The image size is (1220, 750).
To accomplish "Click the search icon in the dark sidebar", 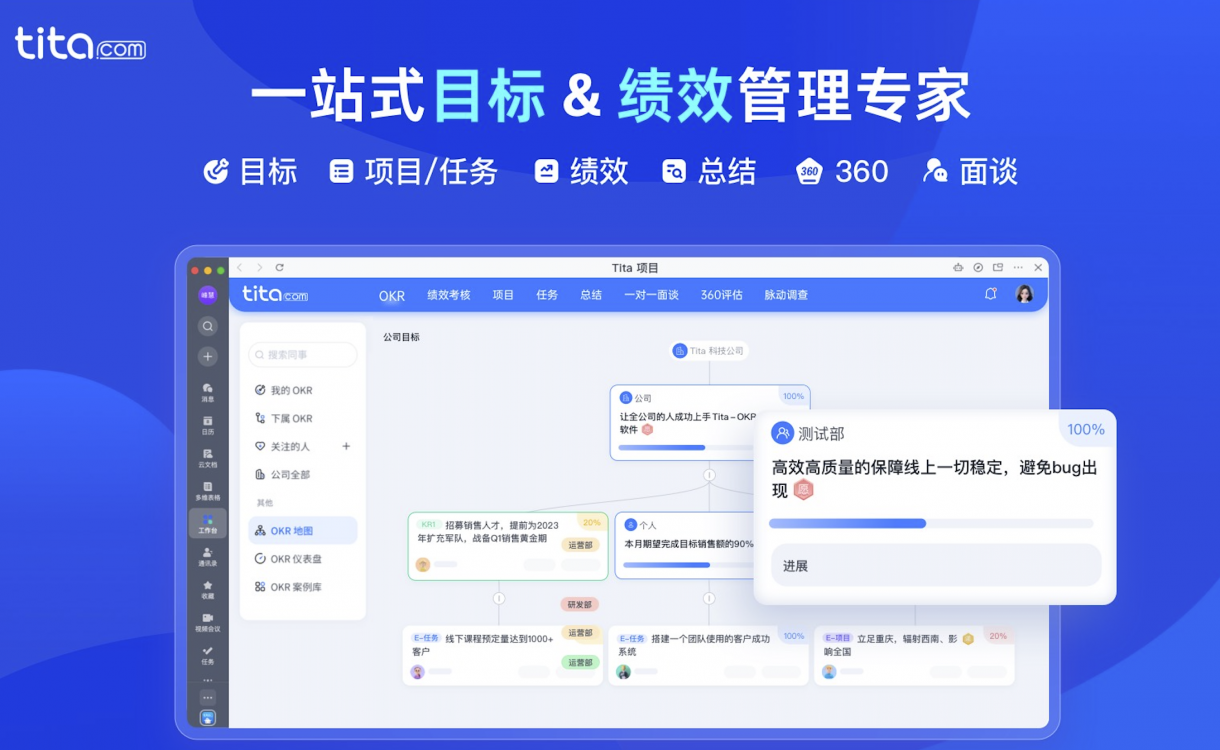I will point(208,326).
